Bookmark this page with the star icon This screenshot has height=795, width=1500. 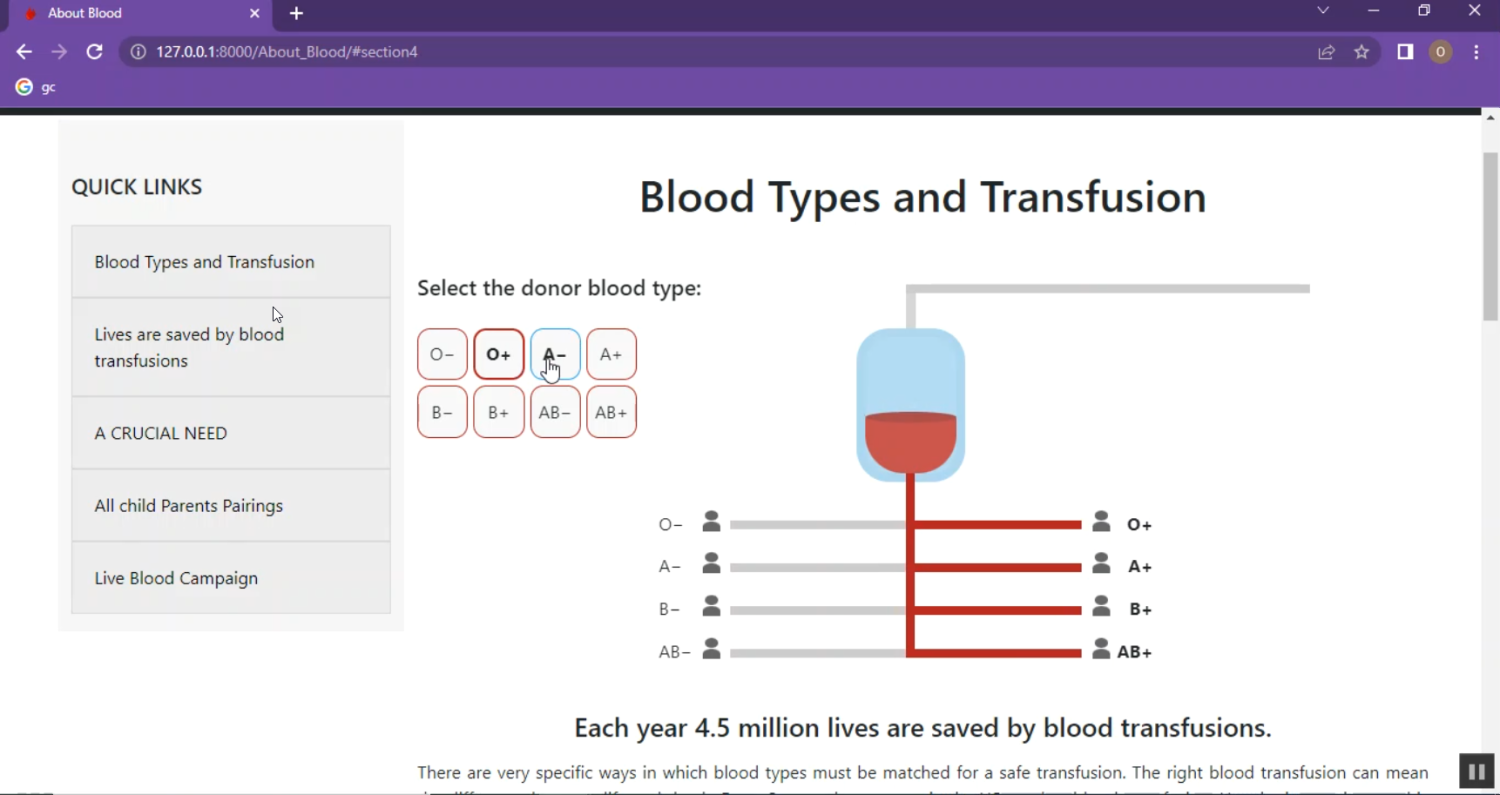(1361, 52)
